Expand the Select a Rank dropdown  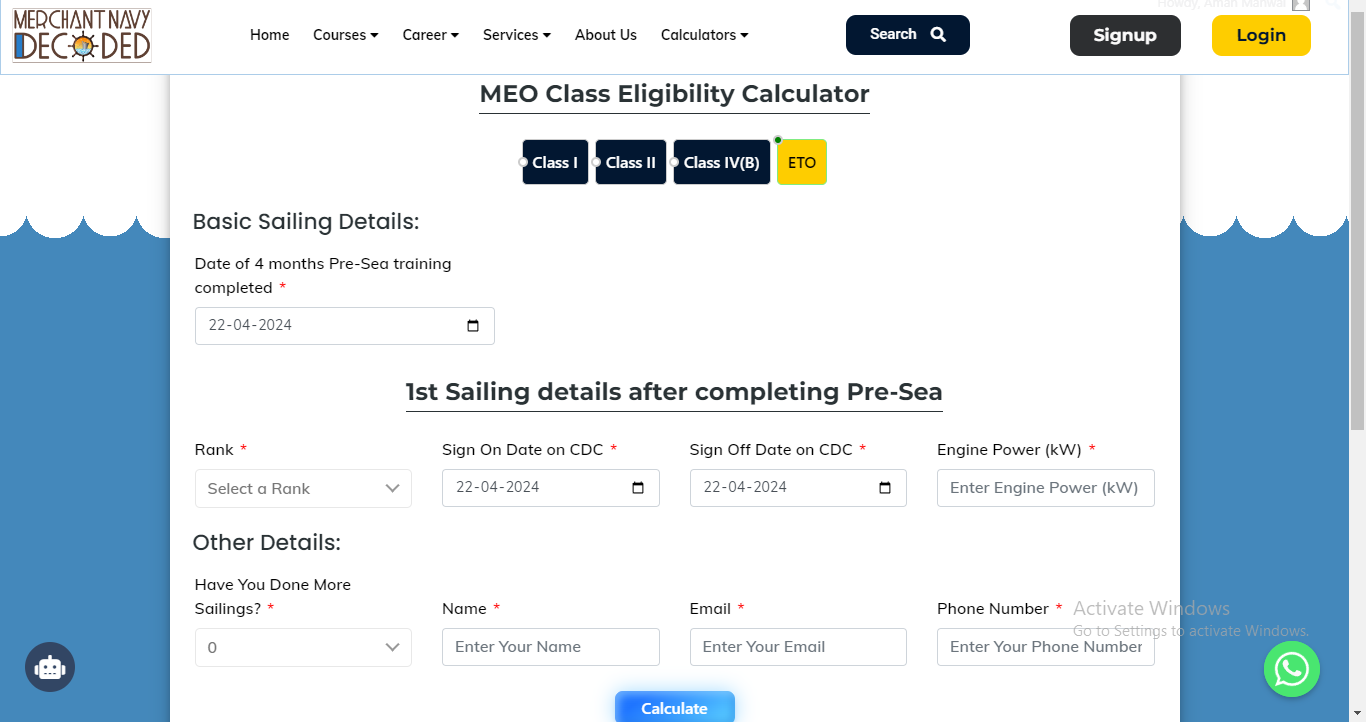pyautogui.click(x=303, y=489)
